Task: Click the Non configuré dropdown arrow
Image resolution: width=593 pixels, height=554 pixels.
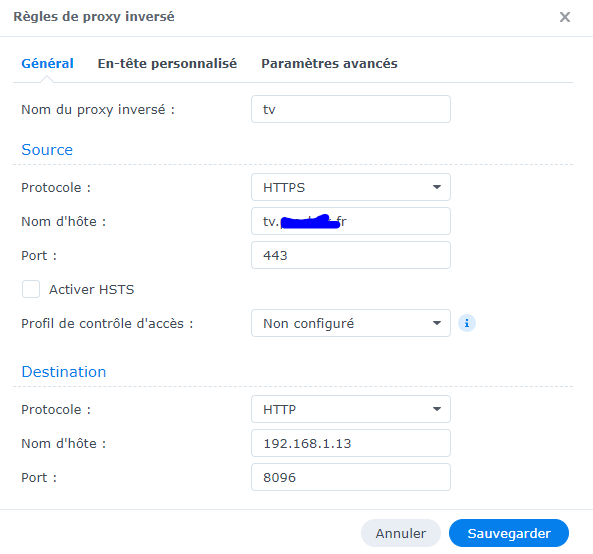Action: point(437,323)
